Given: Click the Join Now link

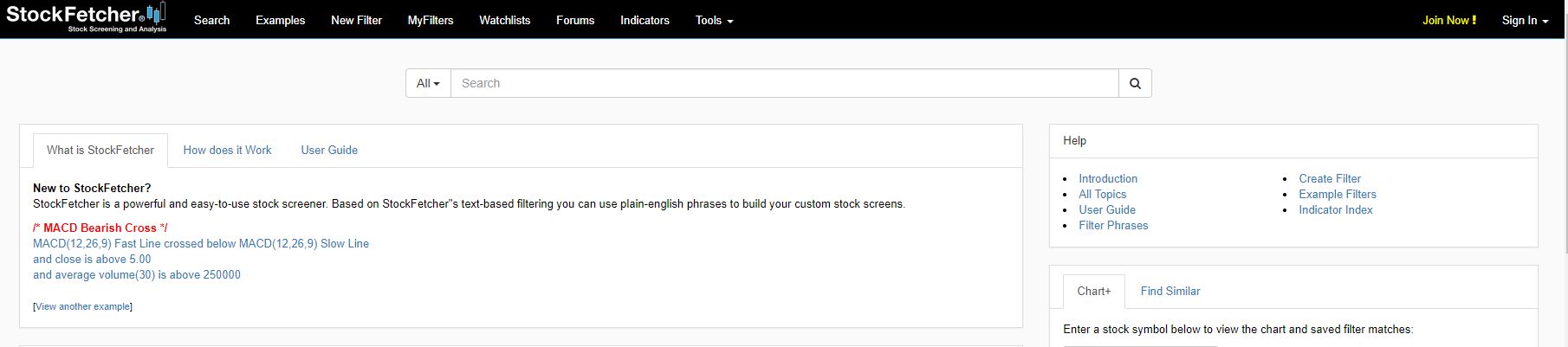Looking at the screenshot, I should (1449, 20).
